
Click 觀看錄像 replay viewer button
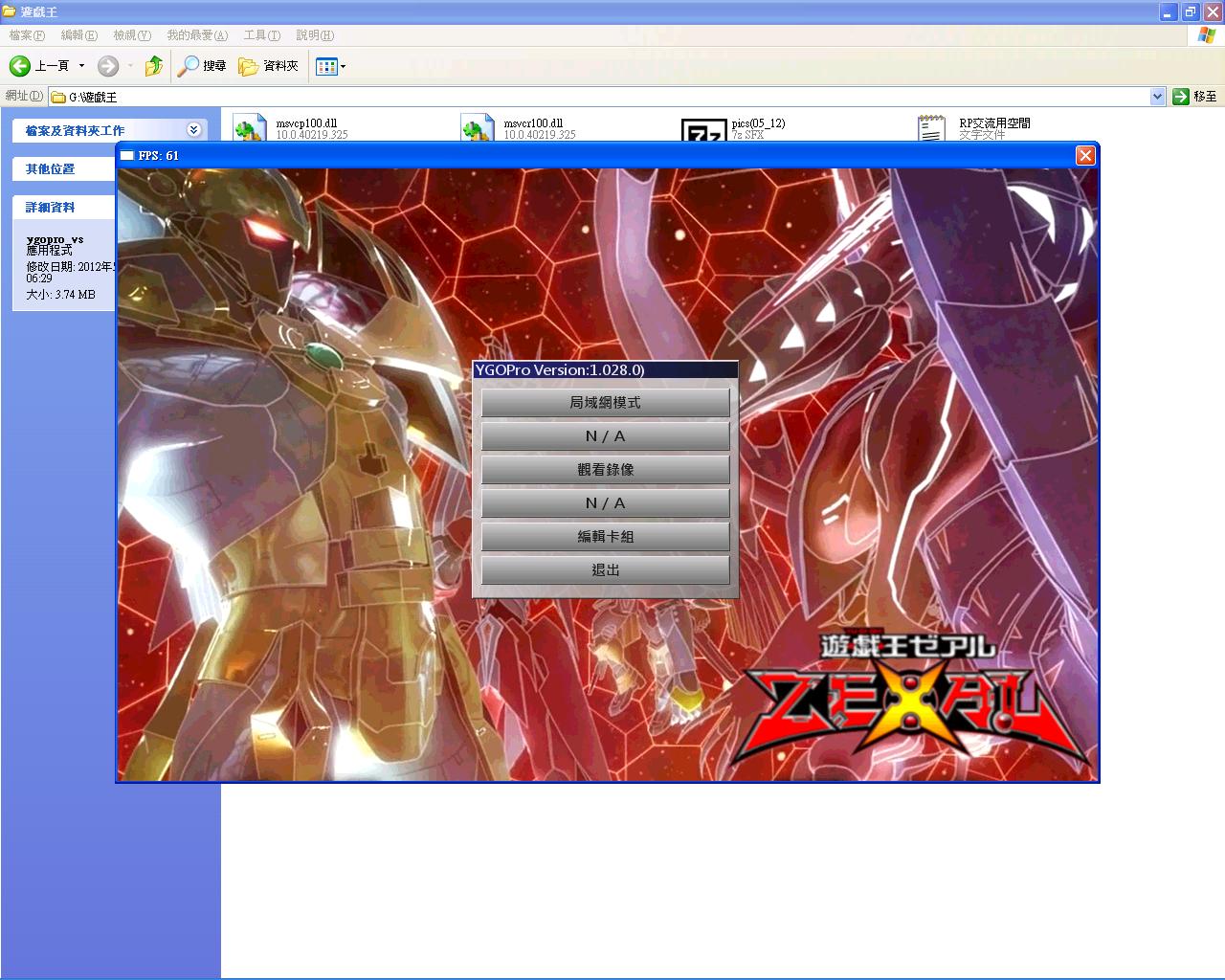605,469
